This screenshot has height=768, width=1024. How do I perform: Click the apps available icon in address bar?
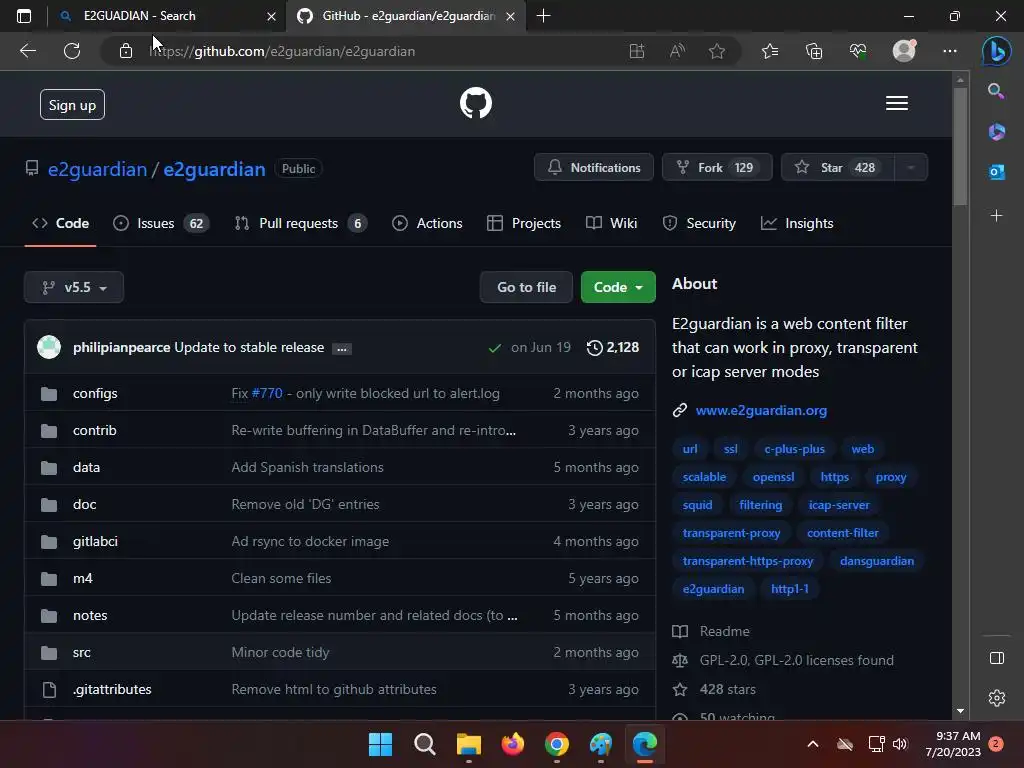click(637, 51)
